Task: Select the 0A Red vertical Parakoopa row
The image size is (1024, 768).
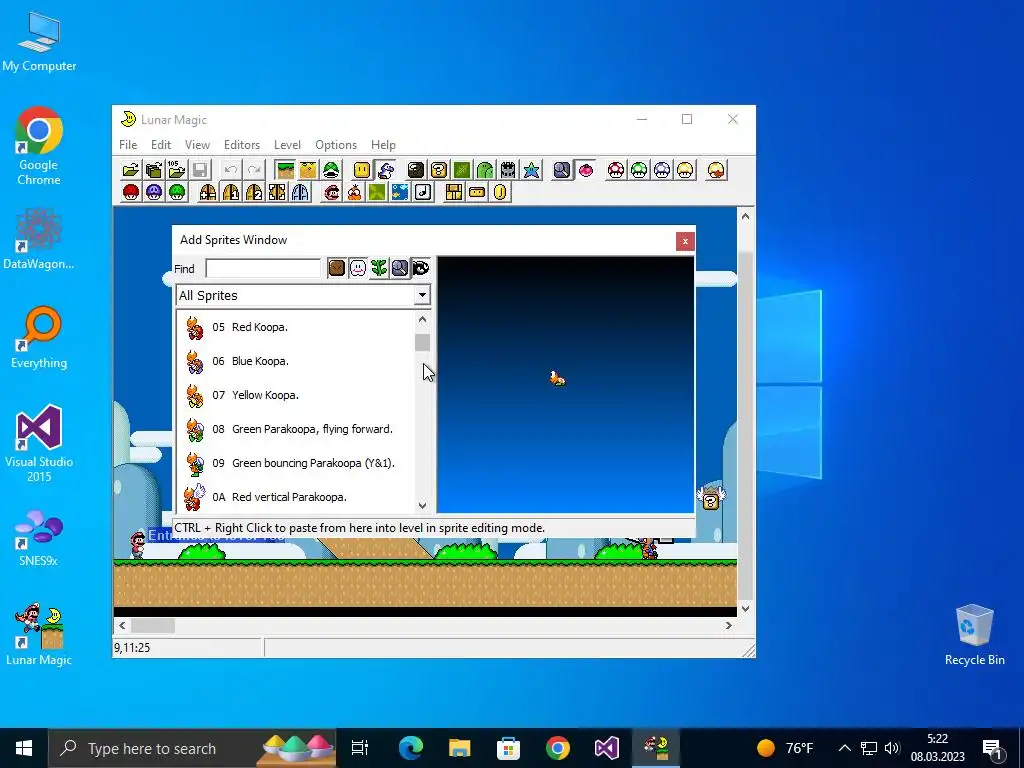Action: click(296, 497)
